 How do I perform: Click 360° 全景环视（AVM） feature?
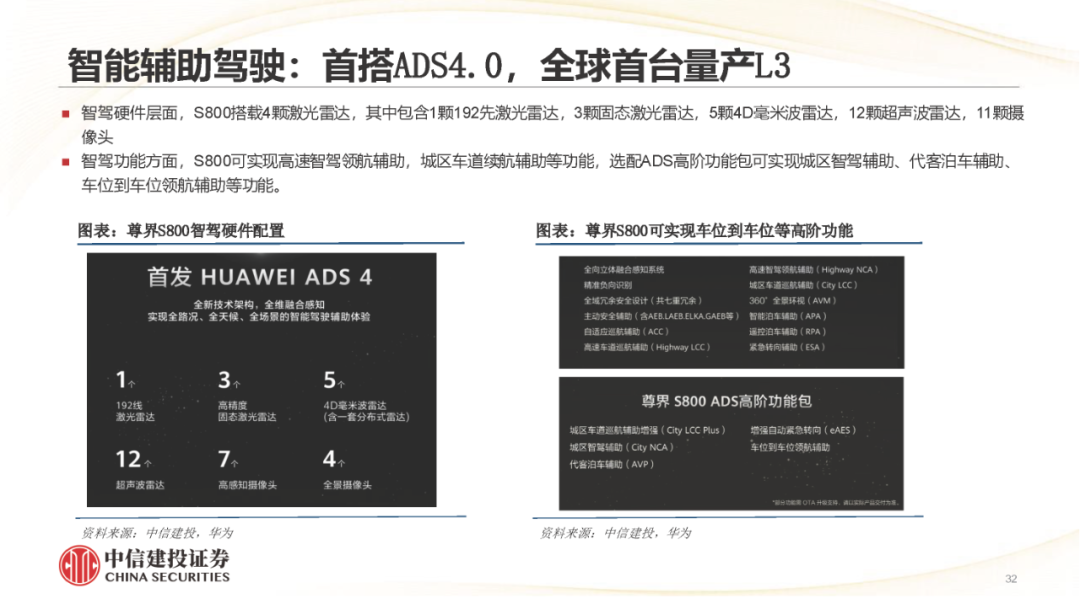[793, 300]
